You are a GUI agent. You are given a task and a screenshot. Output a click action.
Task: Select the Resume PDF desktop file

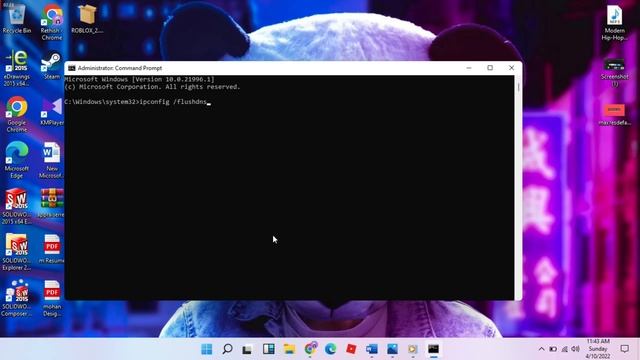[51, 249]
